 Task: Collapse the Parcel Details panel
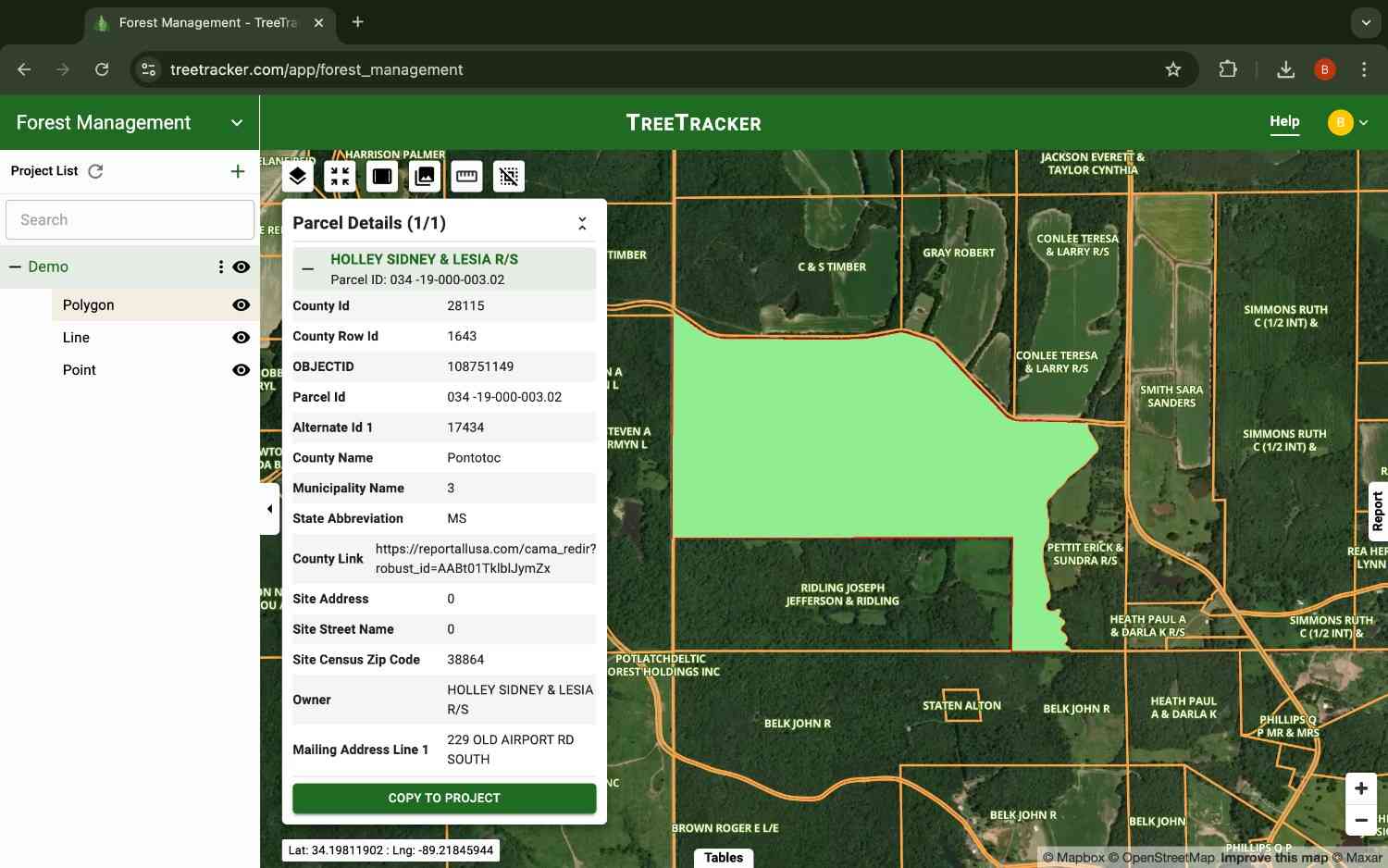[x=582, y=222]
